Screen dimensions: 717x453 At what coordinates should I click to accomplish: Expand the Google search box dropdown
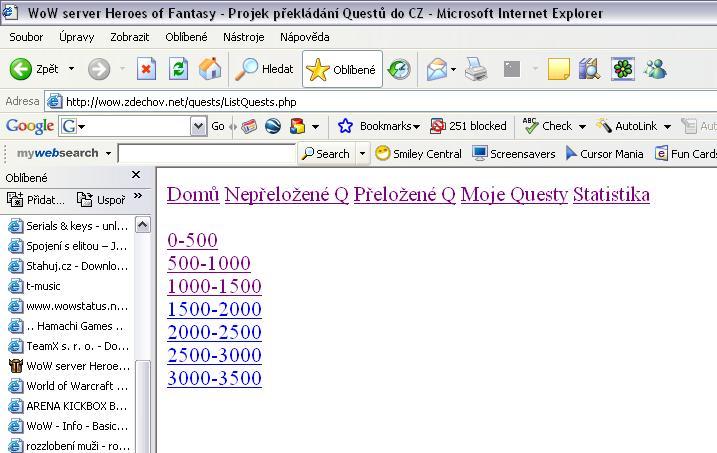point(198,127)
